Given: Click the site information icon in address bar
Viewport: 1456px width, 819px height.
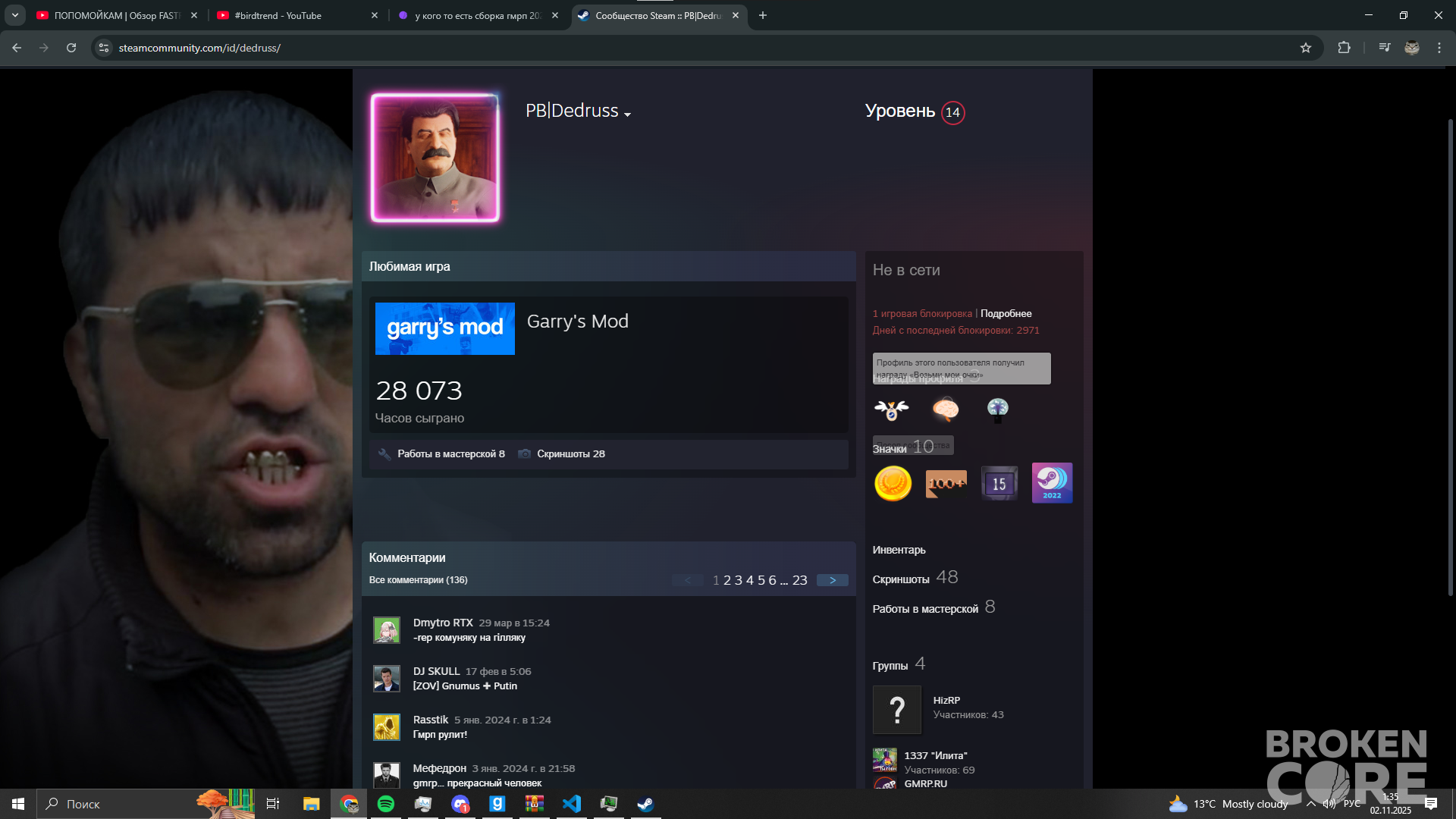Looking at the screenshot, I should [104, 48].
